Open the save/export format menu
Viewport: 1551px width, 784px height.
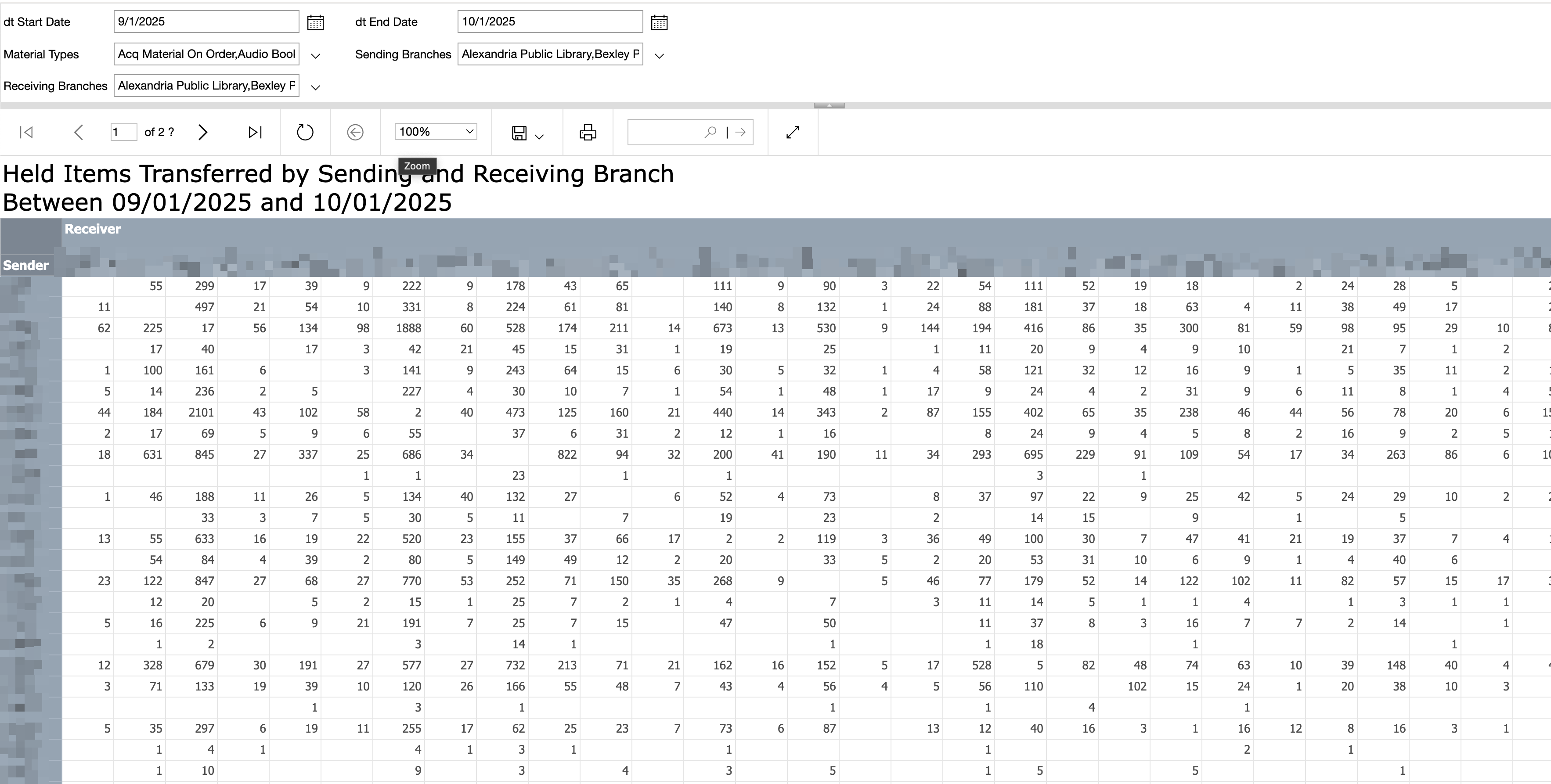coord(527,133)
